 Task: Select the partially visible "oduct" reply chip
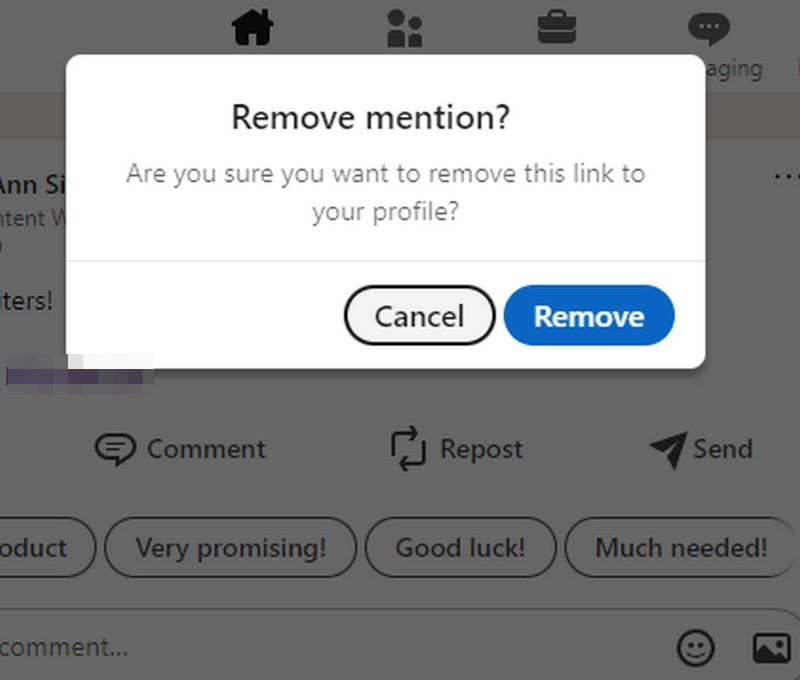point(40,548)
